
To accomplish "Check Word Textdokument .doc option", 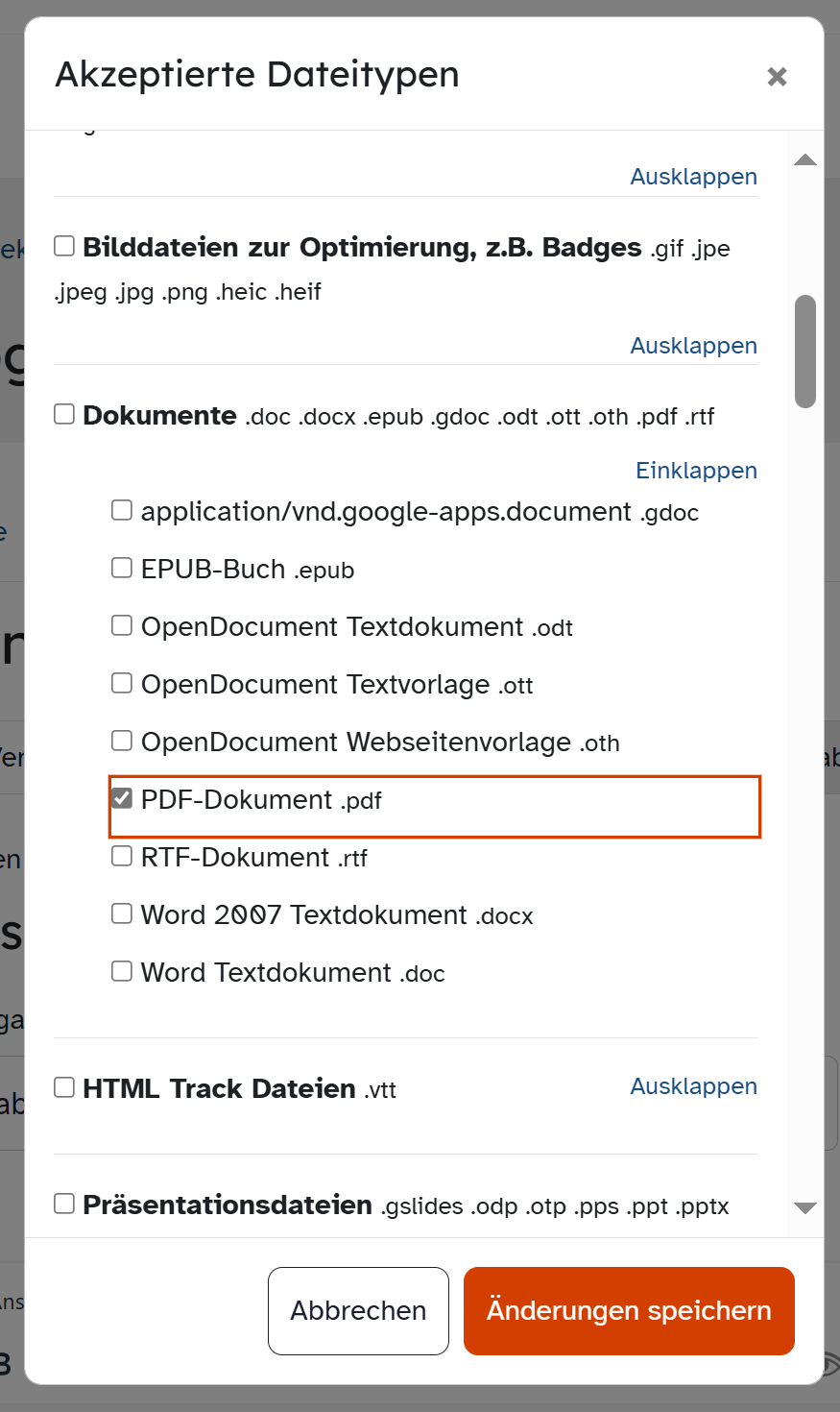I will tap(122, 971).
